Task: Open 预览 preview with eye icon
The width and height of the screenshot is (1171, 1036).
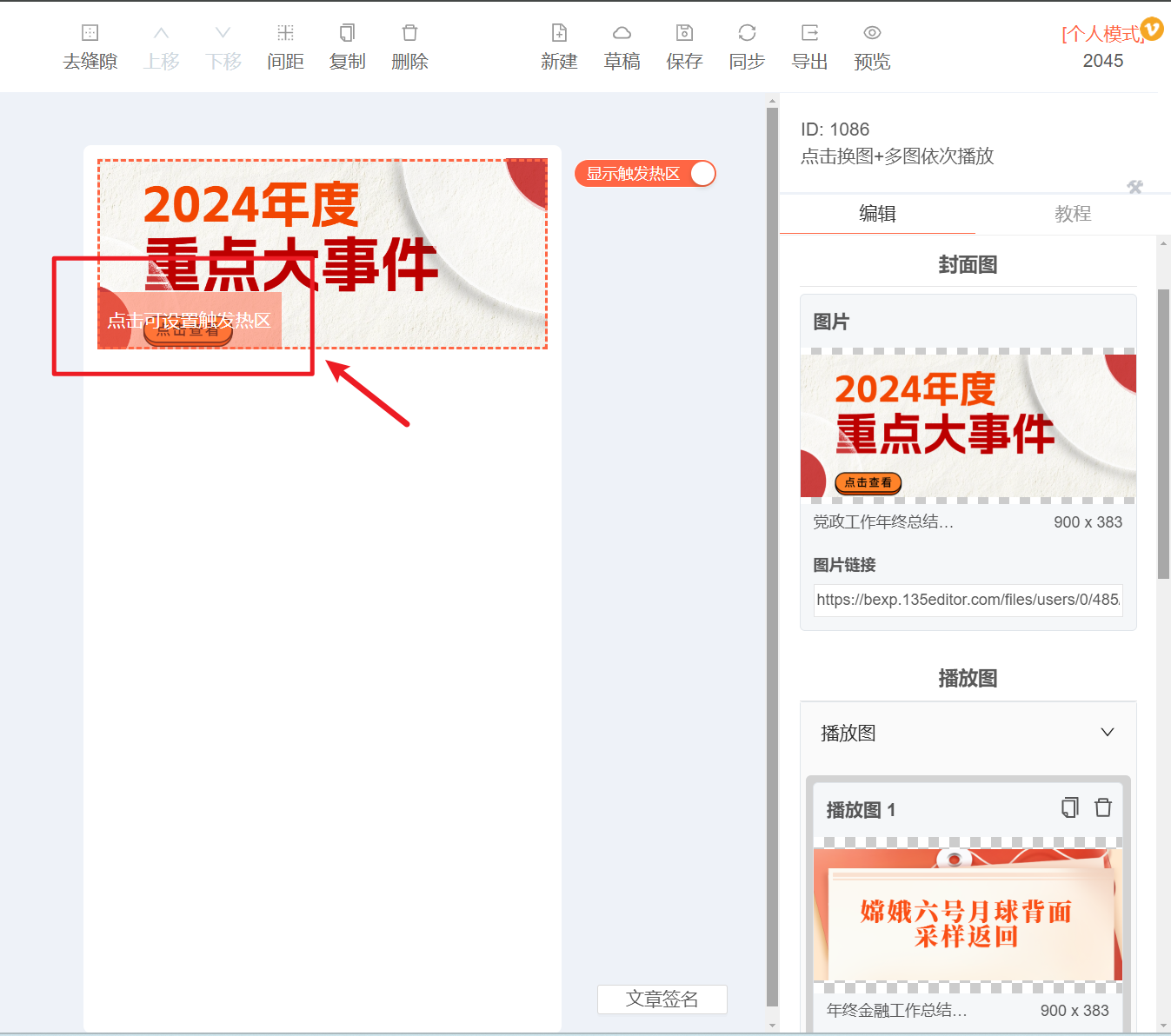Action: (872, 33)
